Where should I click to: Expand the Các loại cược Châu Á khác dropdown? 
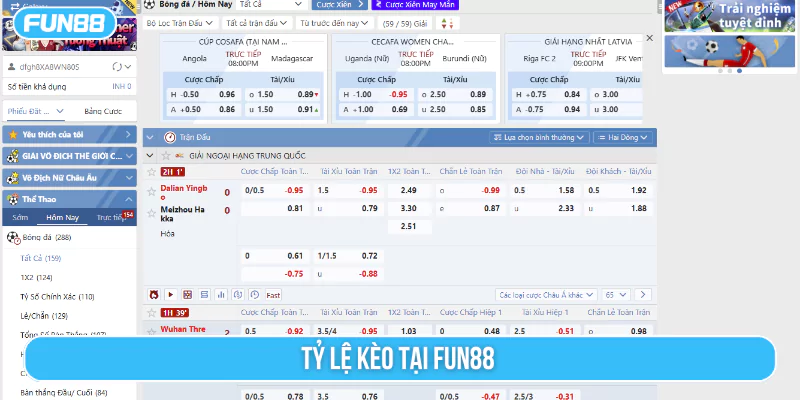click(546, 295)
